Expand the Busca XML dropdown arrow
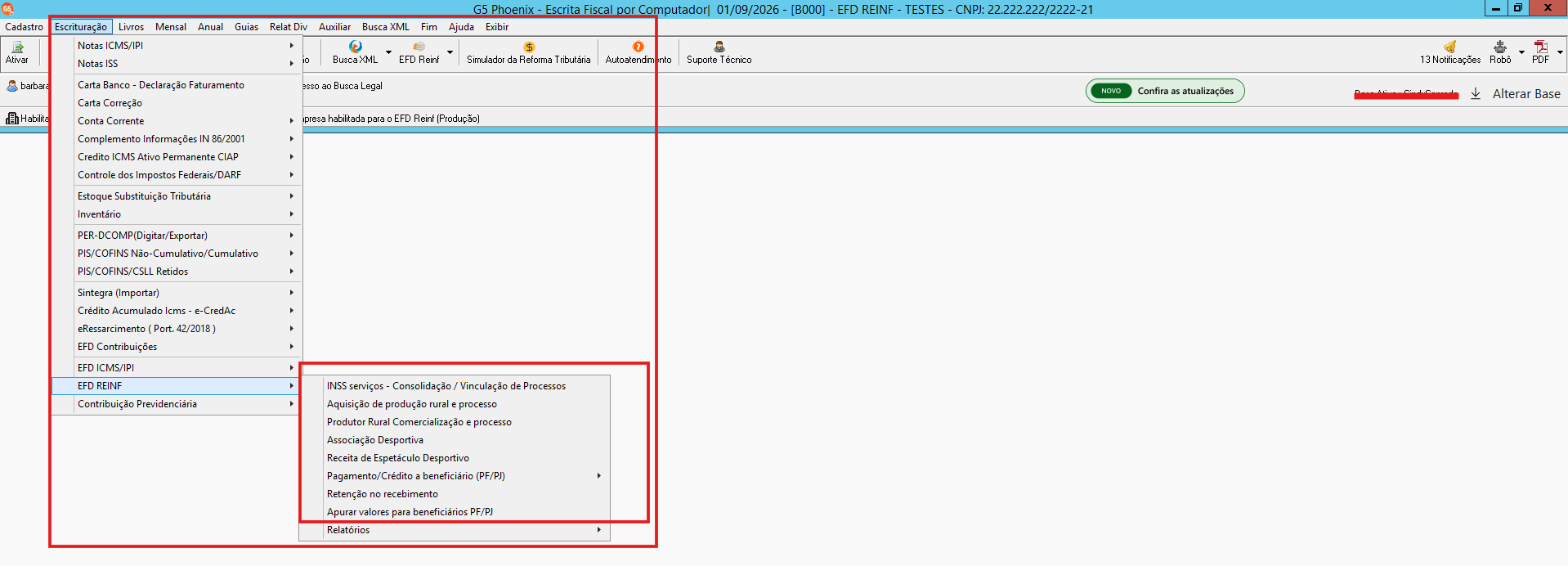This screenshot has width=1568, height=566. click(x=388, y=52)
